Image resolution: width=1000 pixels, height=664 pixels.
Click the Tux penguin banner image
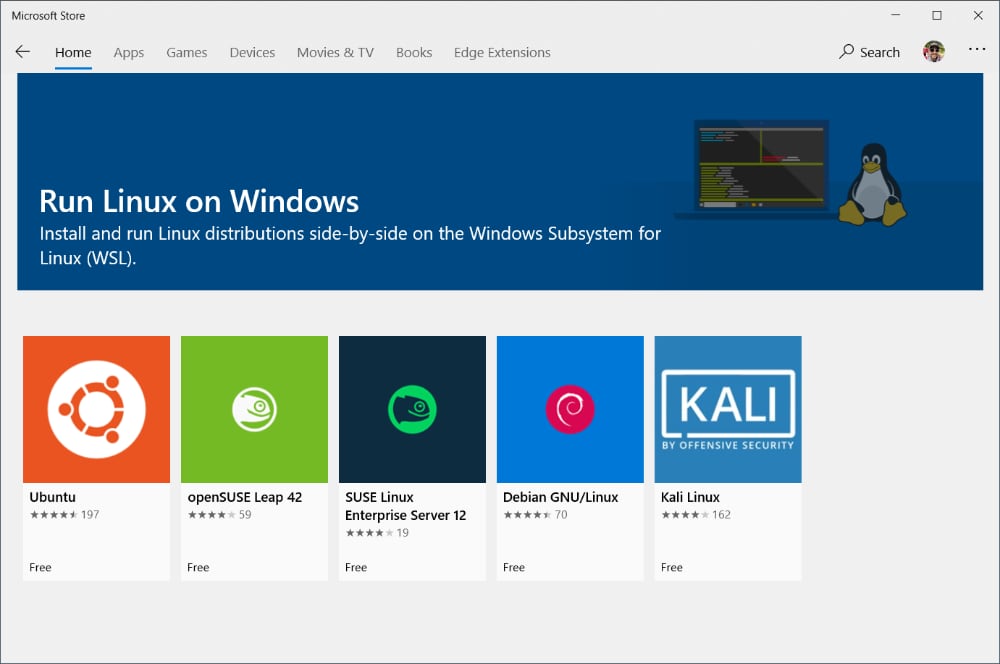pos(873,184)
